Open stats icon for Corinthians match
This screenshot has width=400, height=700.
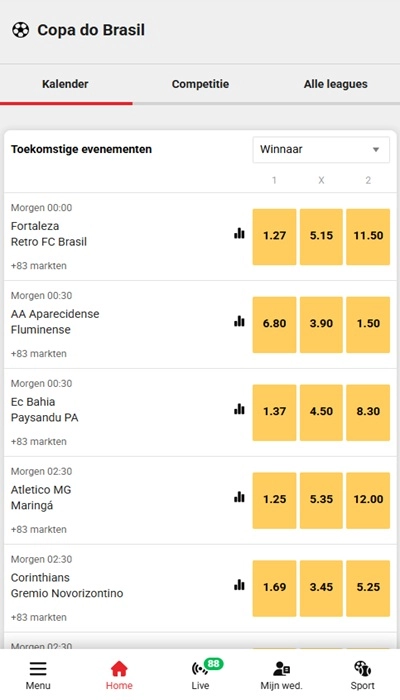239,585
